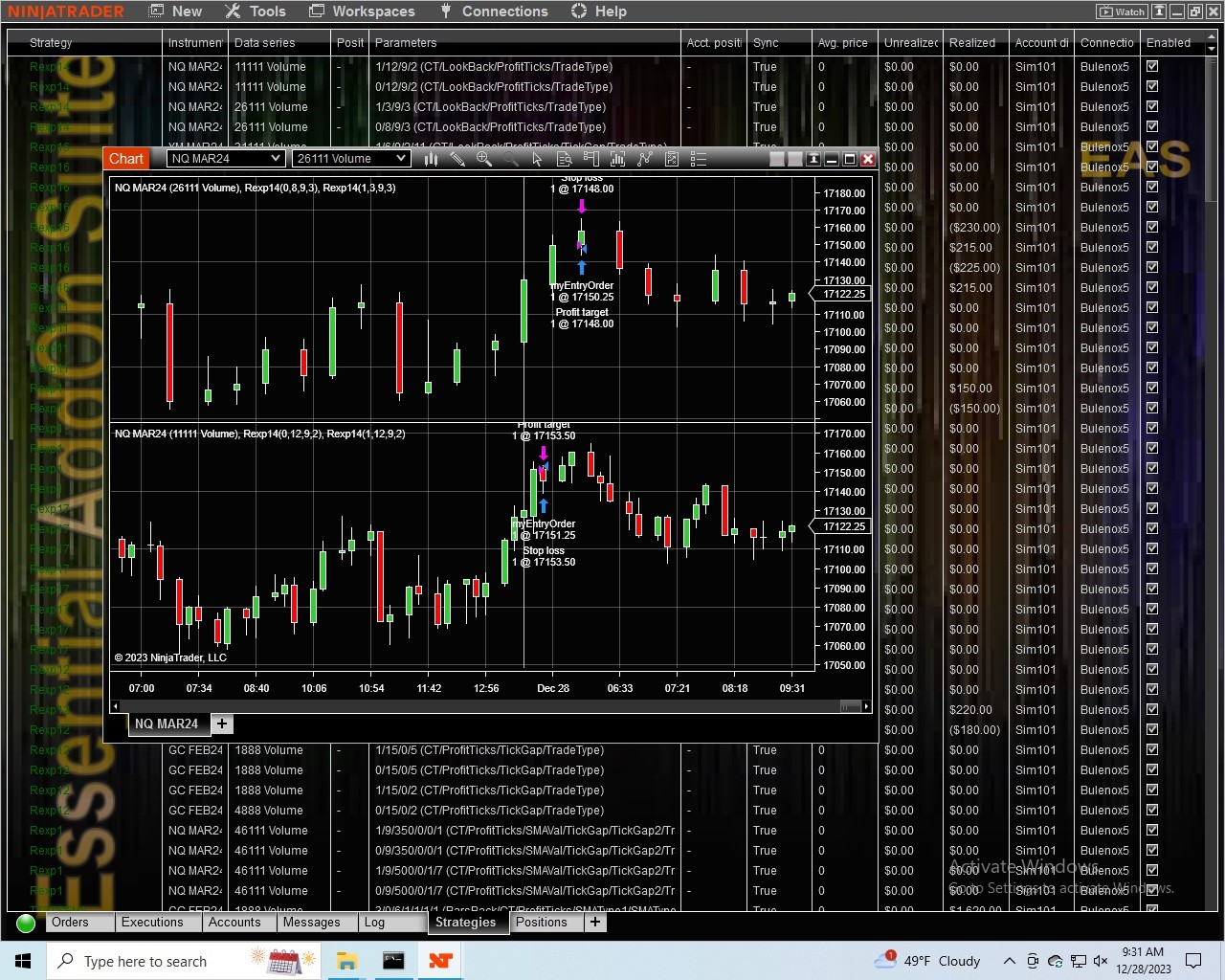Activate the zoom in magnifier on chart

[484, 159]
